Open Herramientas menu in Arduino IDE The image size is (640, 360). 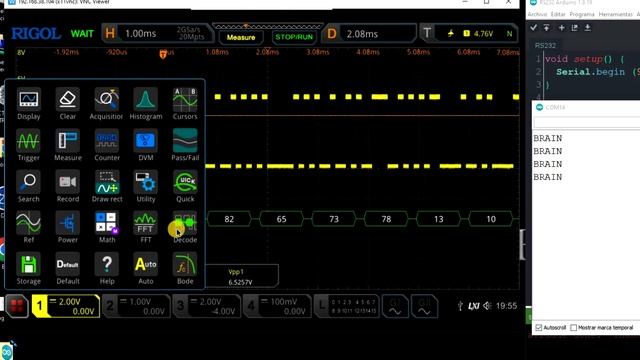616,14
